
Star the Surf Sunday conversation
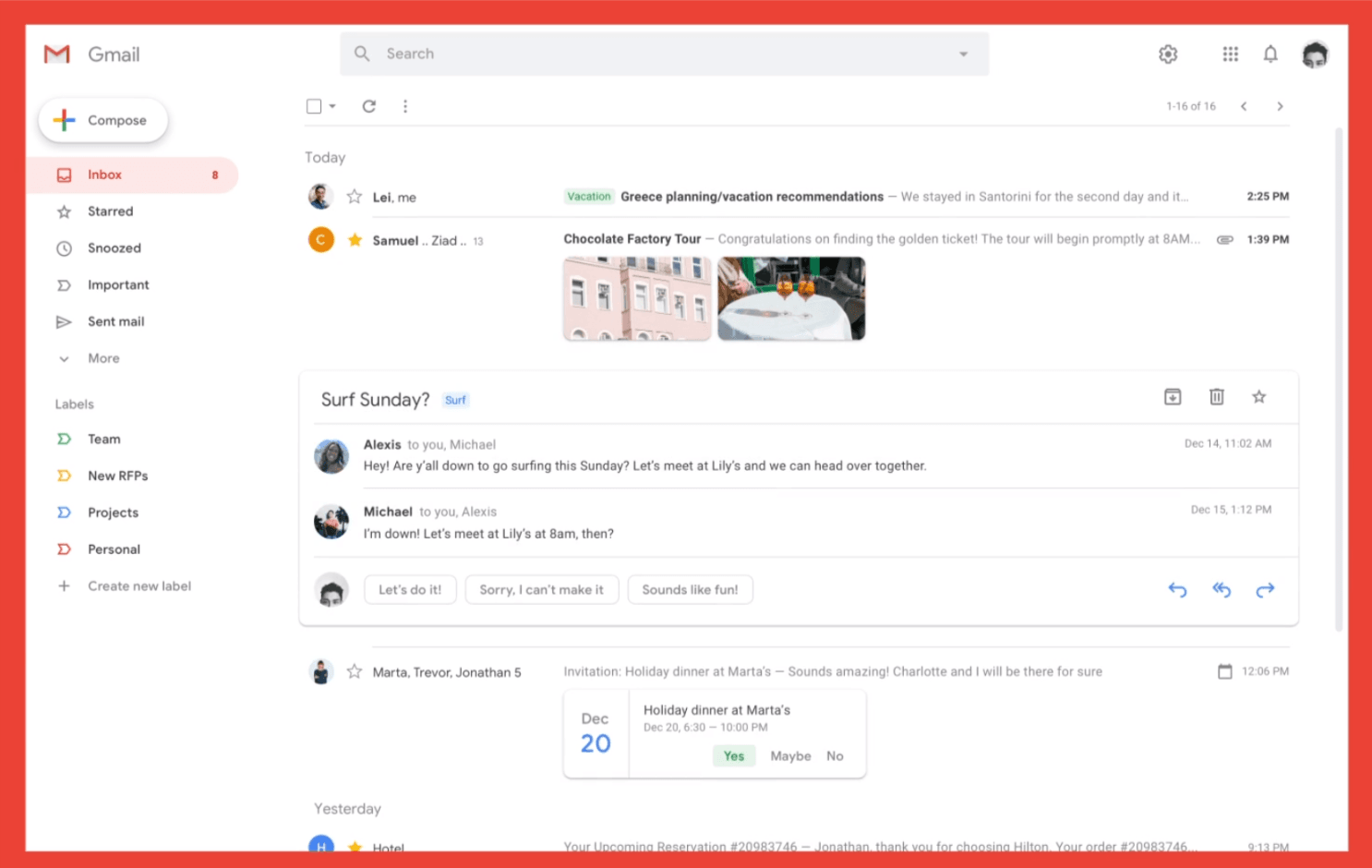coord(1258,397)
